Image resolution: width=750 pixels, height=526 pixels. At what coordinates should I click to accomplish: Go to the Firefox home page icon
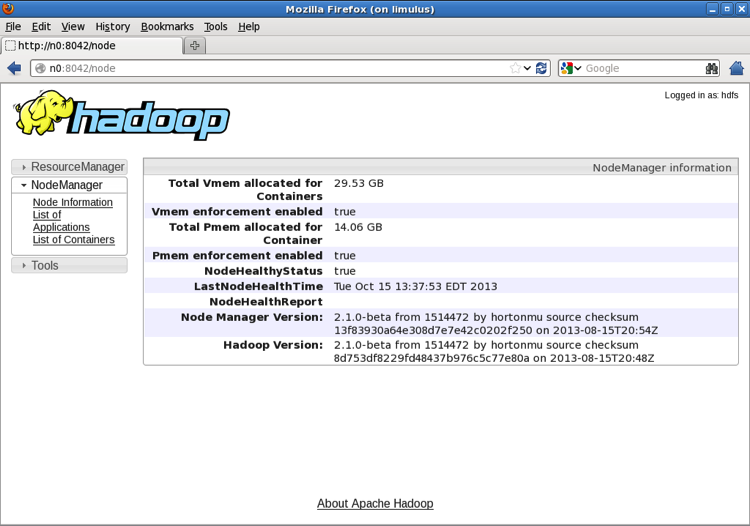[737, 68]
